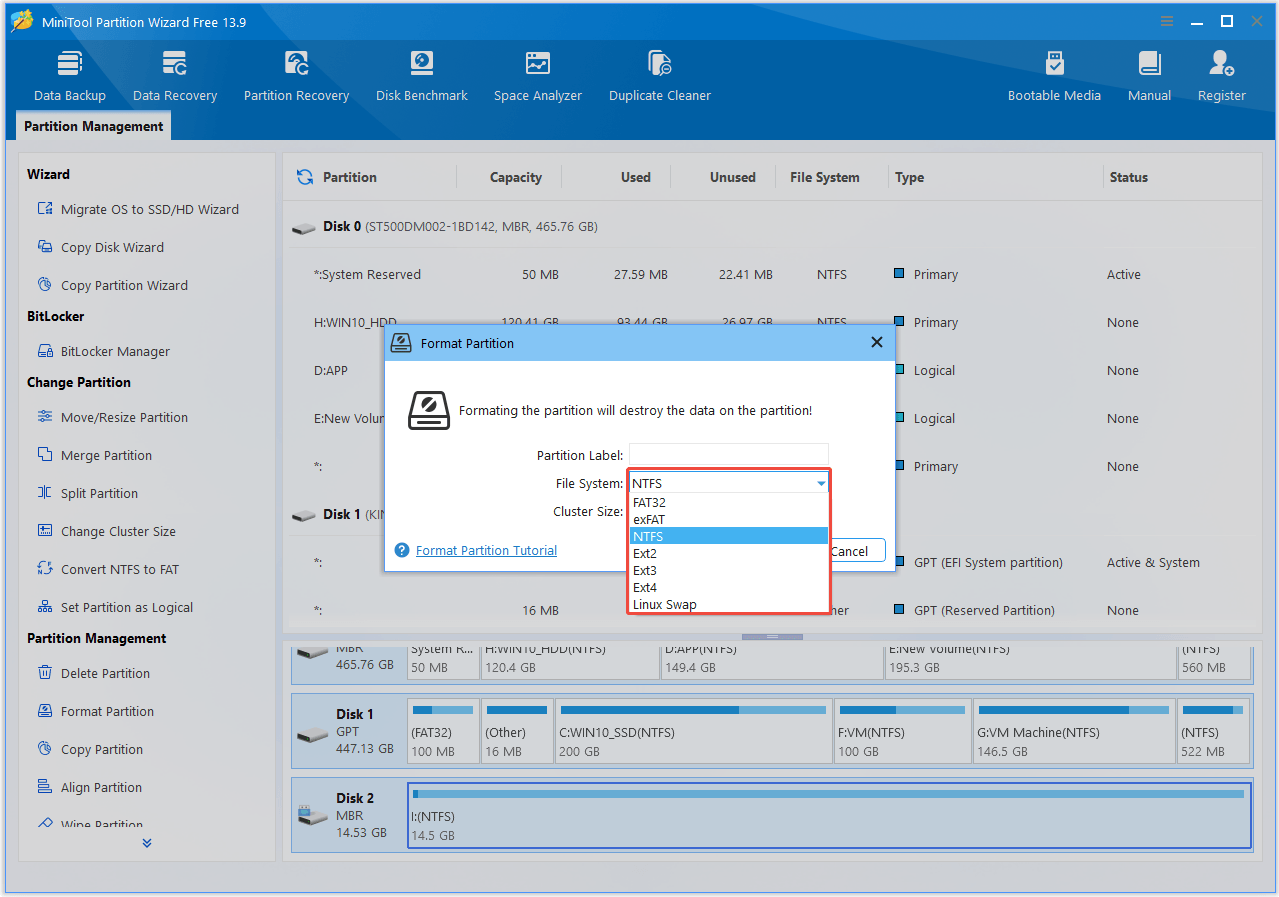Viewport: 1279px width, 897px height.
Task: Select I:(NTFS) partition on Disk 2
Action: tap(829, 815)
